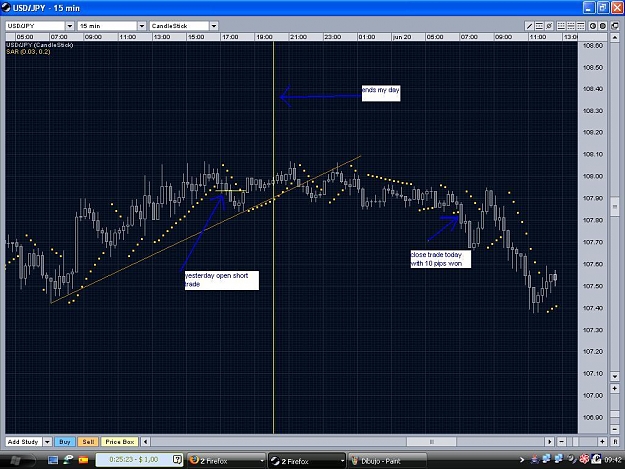The width and height of the screenshot is (625, 469).
Task: Choose the third grid layout icon
Action: click(x=581, y=26)
